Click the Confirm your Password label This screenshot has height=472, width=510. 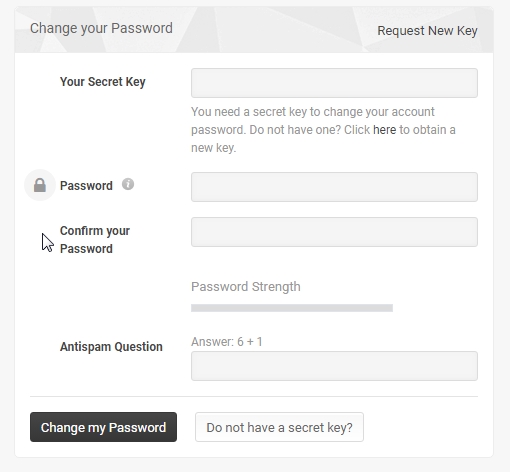pos(95,240)
